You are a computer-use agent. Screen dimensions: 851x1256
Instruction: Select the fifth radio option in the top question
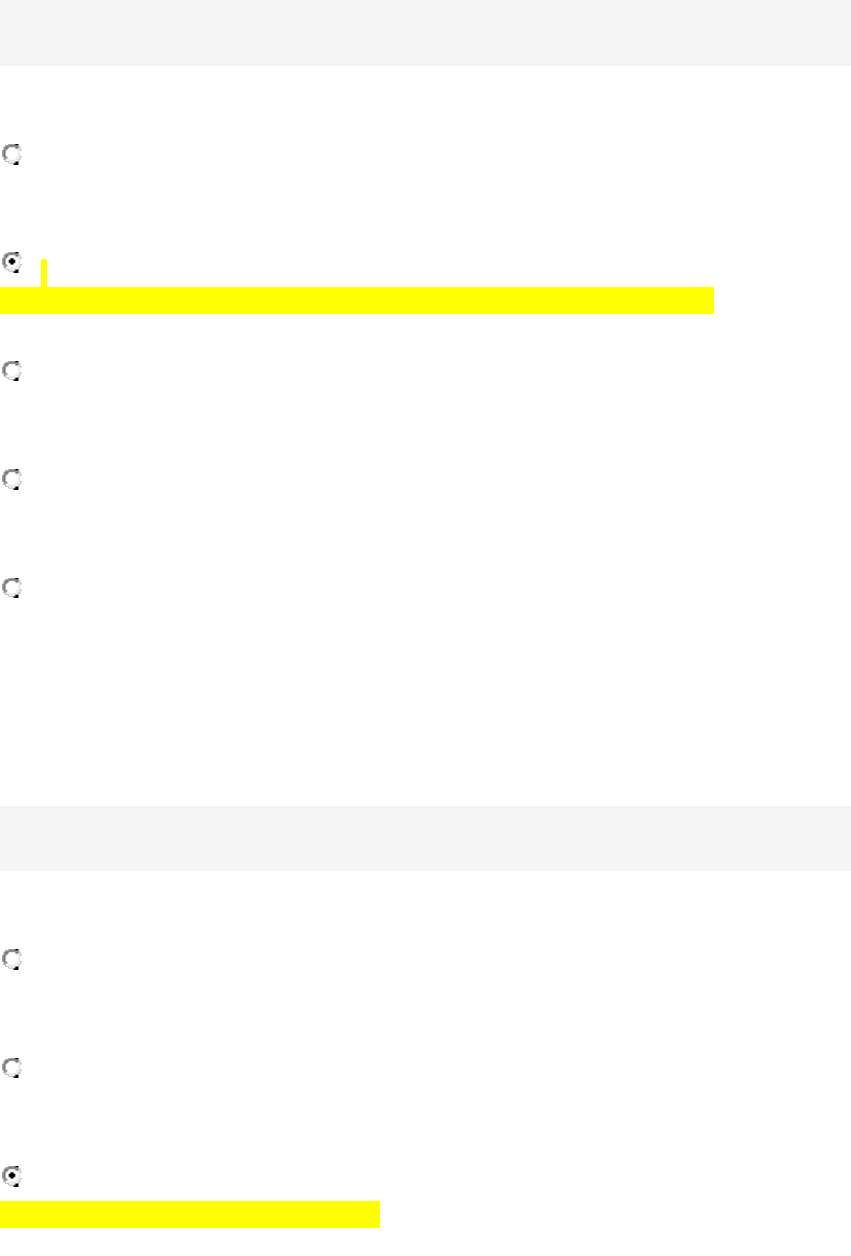pos(12,588)
